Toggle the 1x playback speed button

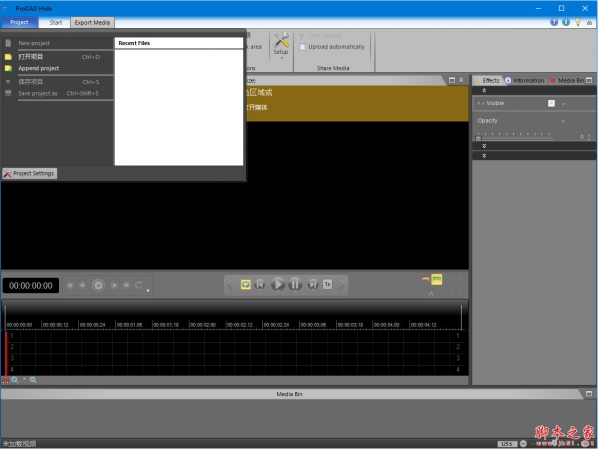327,285
